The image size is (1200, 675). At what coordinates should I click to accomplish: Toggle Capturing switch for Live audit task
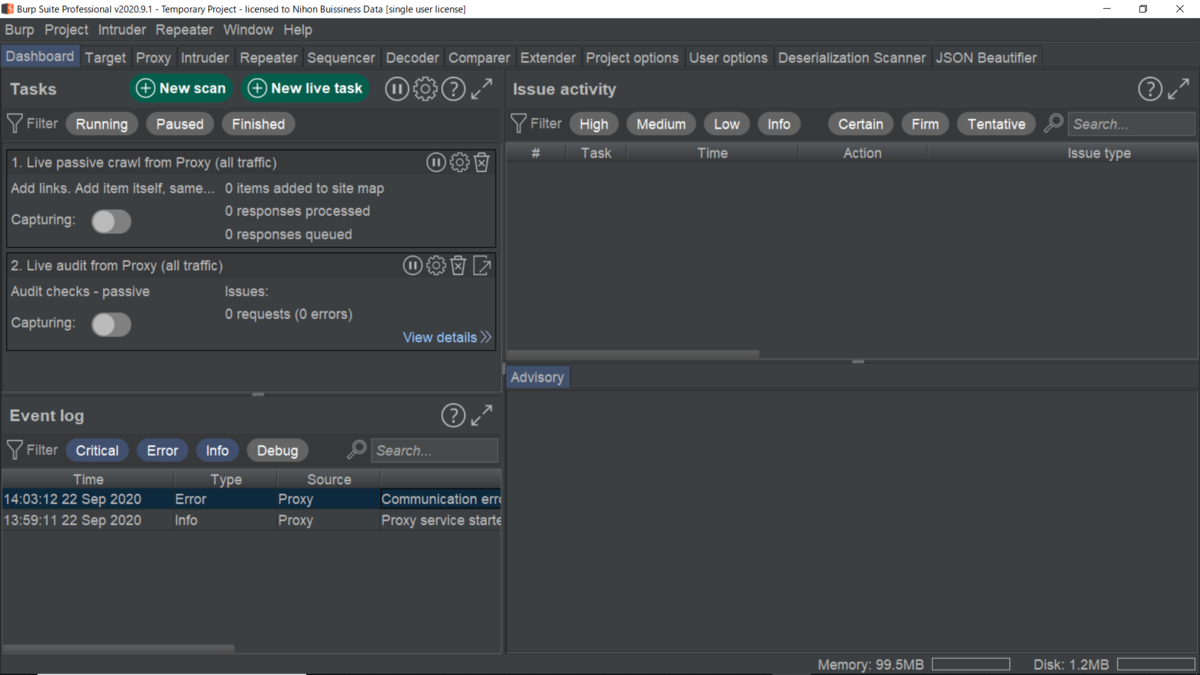click(x=111, y=324)
